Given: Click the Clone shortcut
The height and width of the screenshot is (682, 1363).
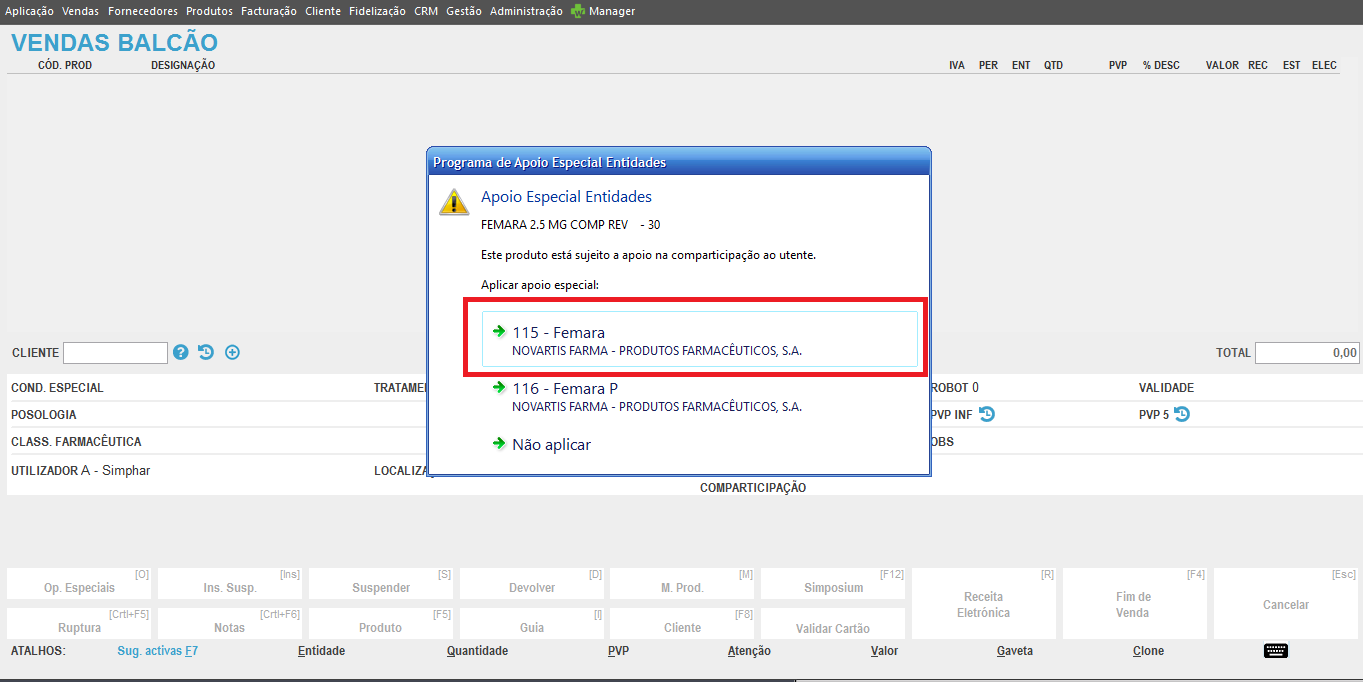Looking at the screenshot, I should (1148, 651).
